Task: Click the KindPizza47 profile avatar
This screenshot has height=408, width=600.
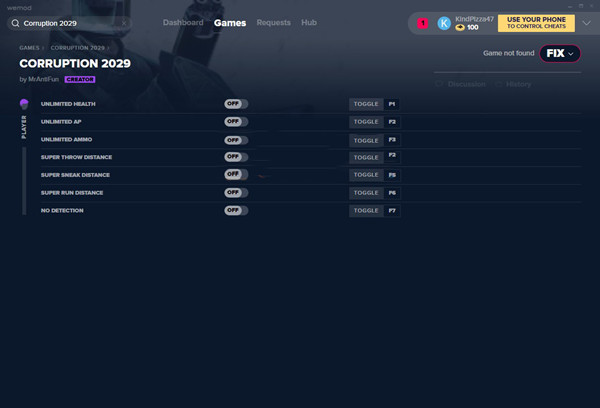Action: (x=444, y=23)
